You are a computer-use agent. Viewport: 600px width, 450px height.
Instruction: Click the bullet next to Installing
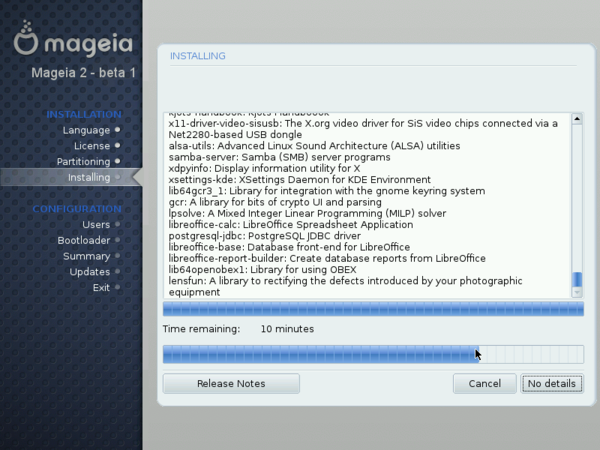[117, 177]
